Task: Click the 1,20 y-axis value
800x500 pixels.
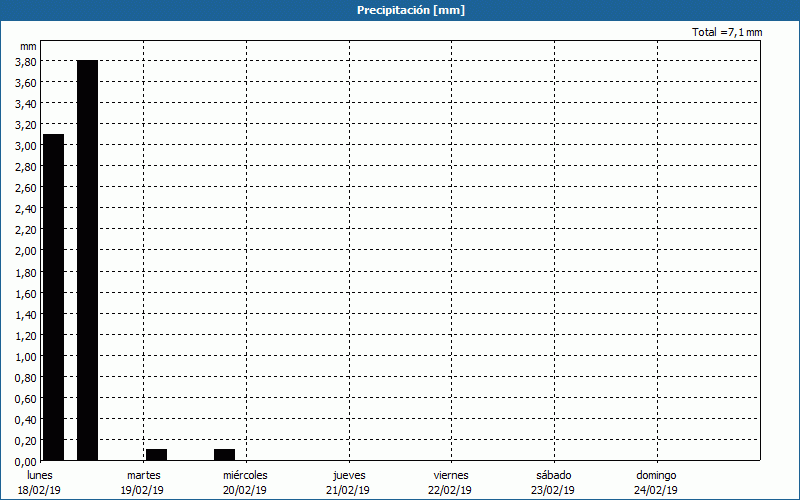Action: (x=26, y=336)
